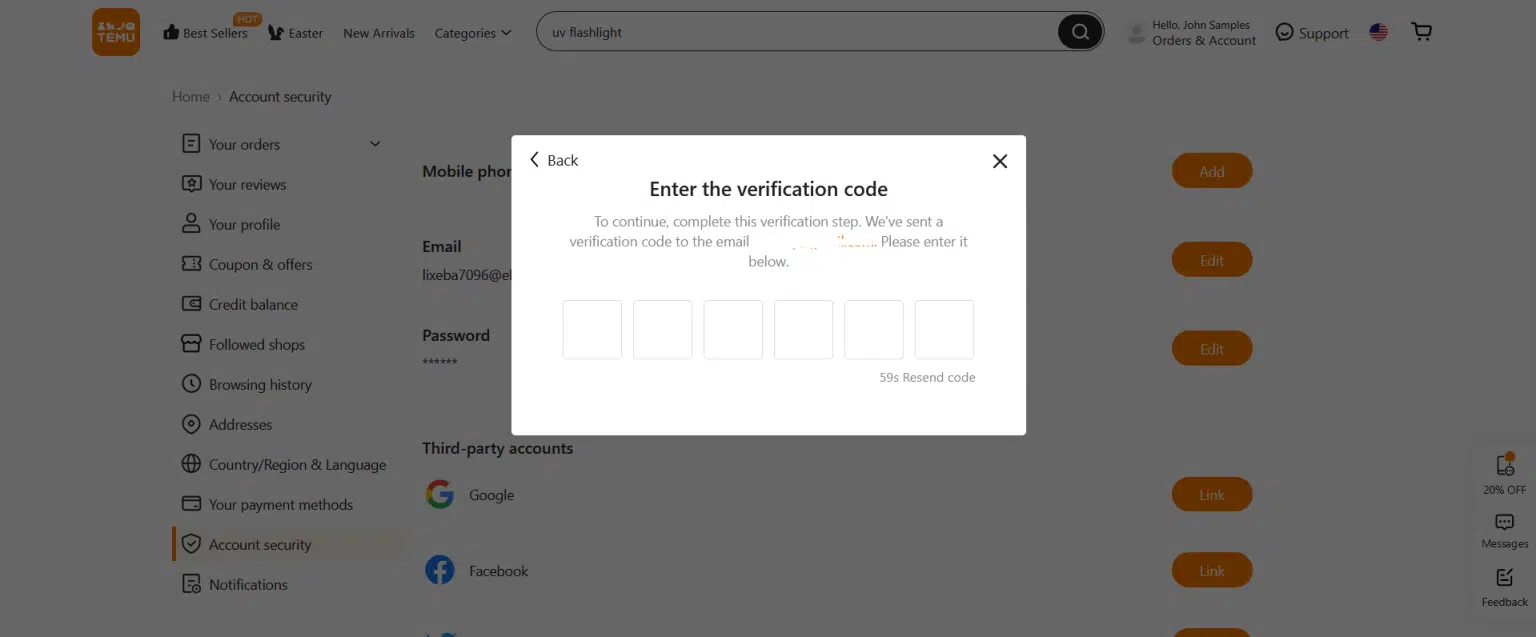Click the search magnifier icon
Image resolution: width=1536 pixels, height=637 pixels.
point(1079,31)
